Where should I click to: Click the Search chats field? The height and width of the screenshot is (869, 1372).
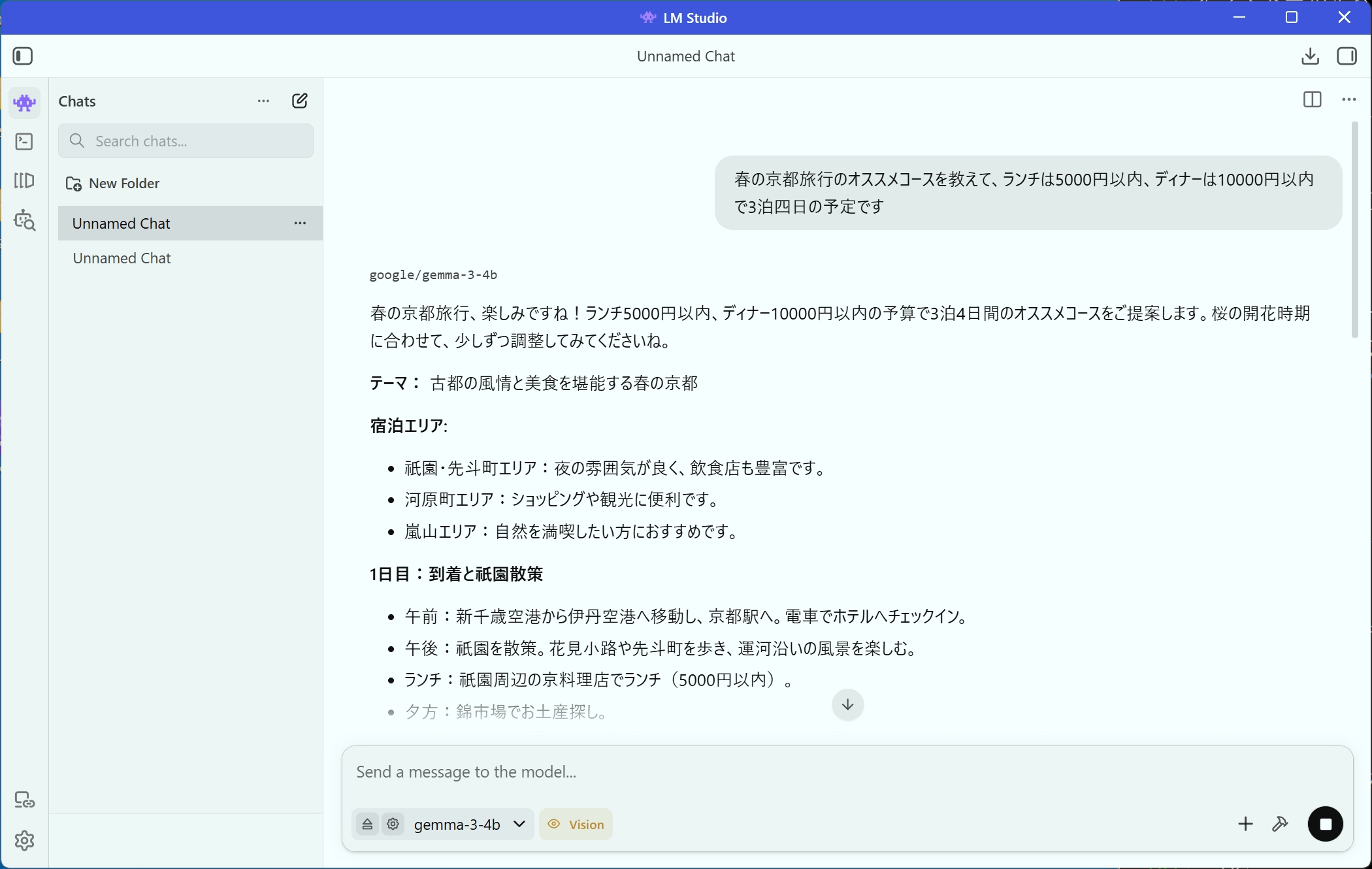point(186,140)
